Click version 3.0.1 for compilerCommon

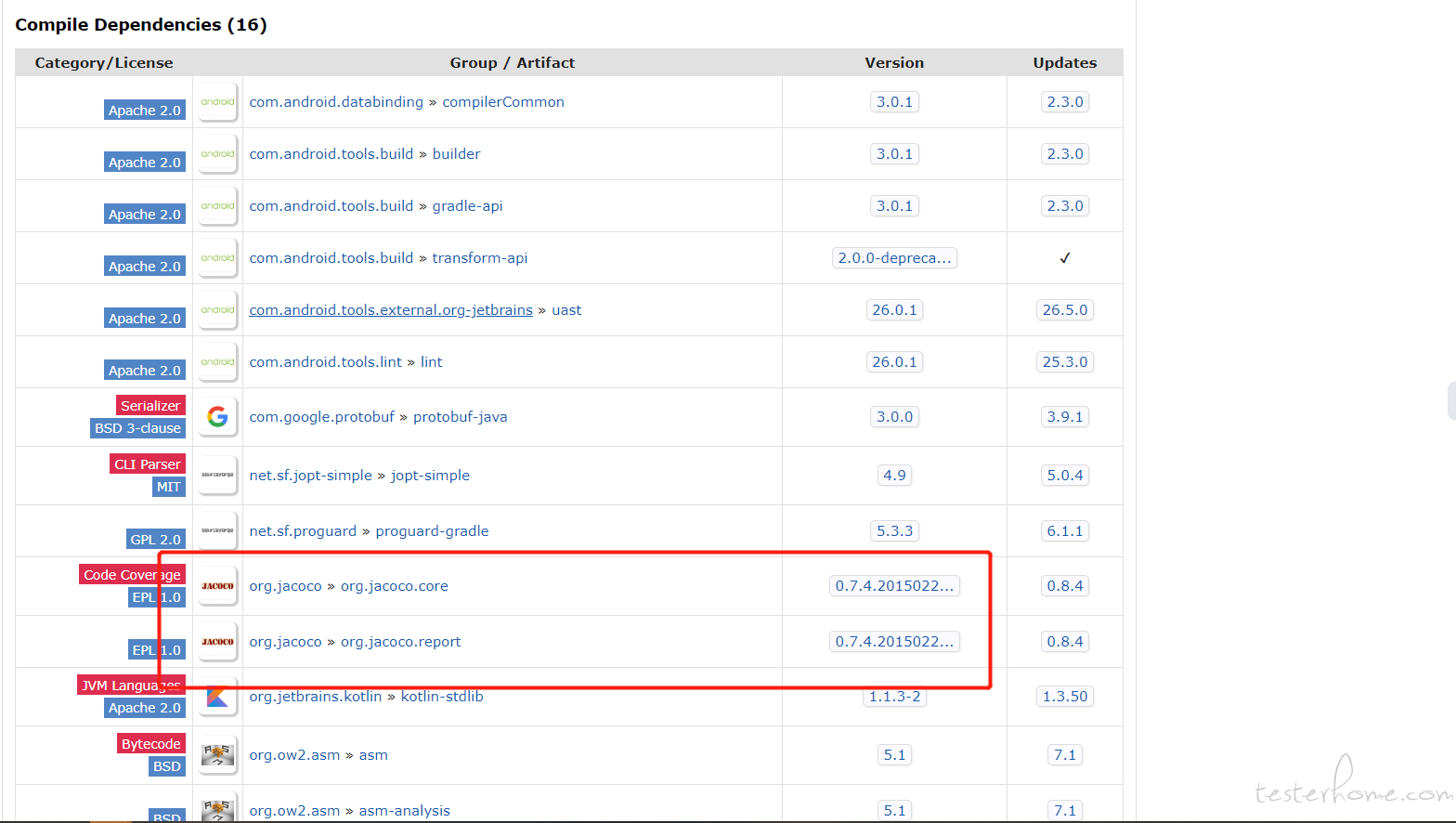click(x=894, y=102)
